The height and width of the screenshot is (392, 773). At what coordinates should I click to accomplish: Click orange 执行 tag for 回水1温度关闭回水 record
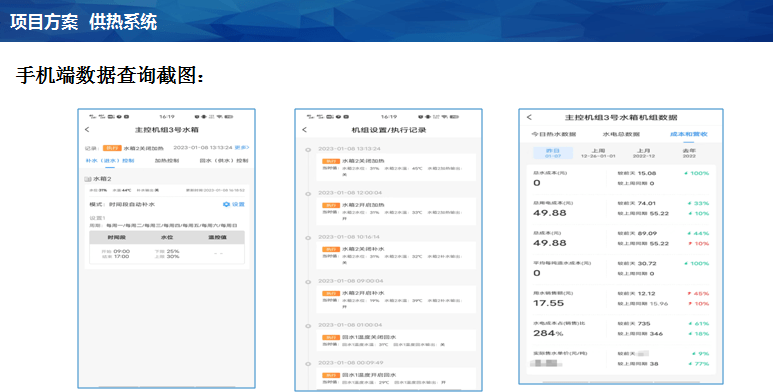pyautogui.click(x=331, y=337)
